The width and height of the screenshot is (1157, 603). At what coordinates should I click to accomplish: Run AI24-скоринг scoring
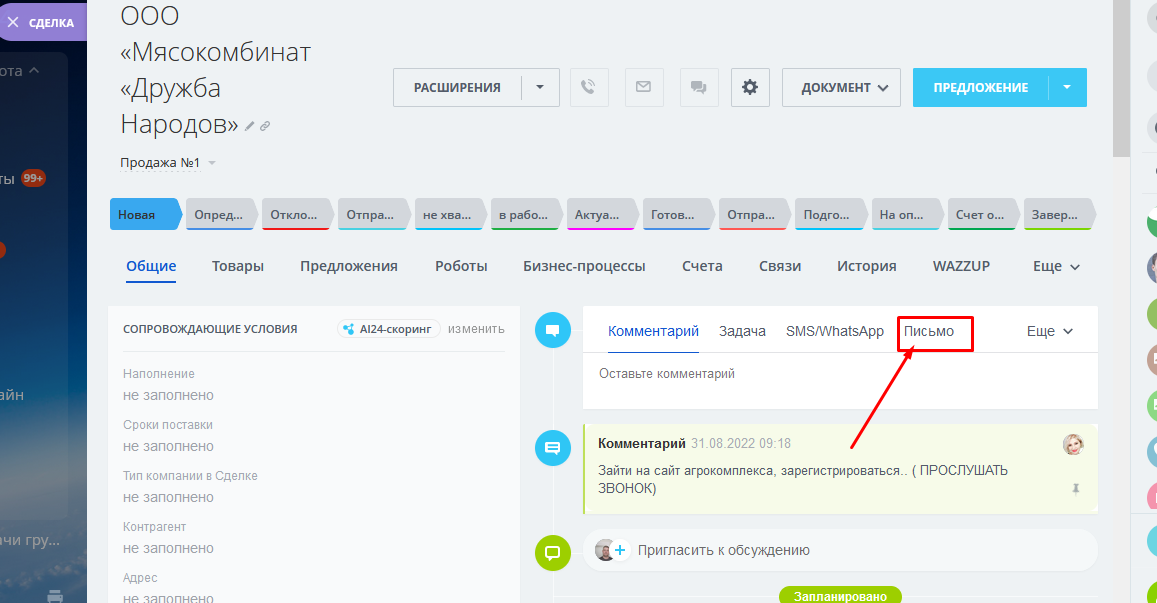388,328
